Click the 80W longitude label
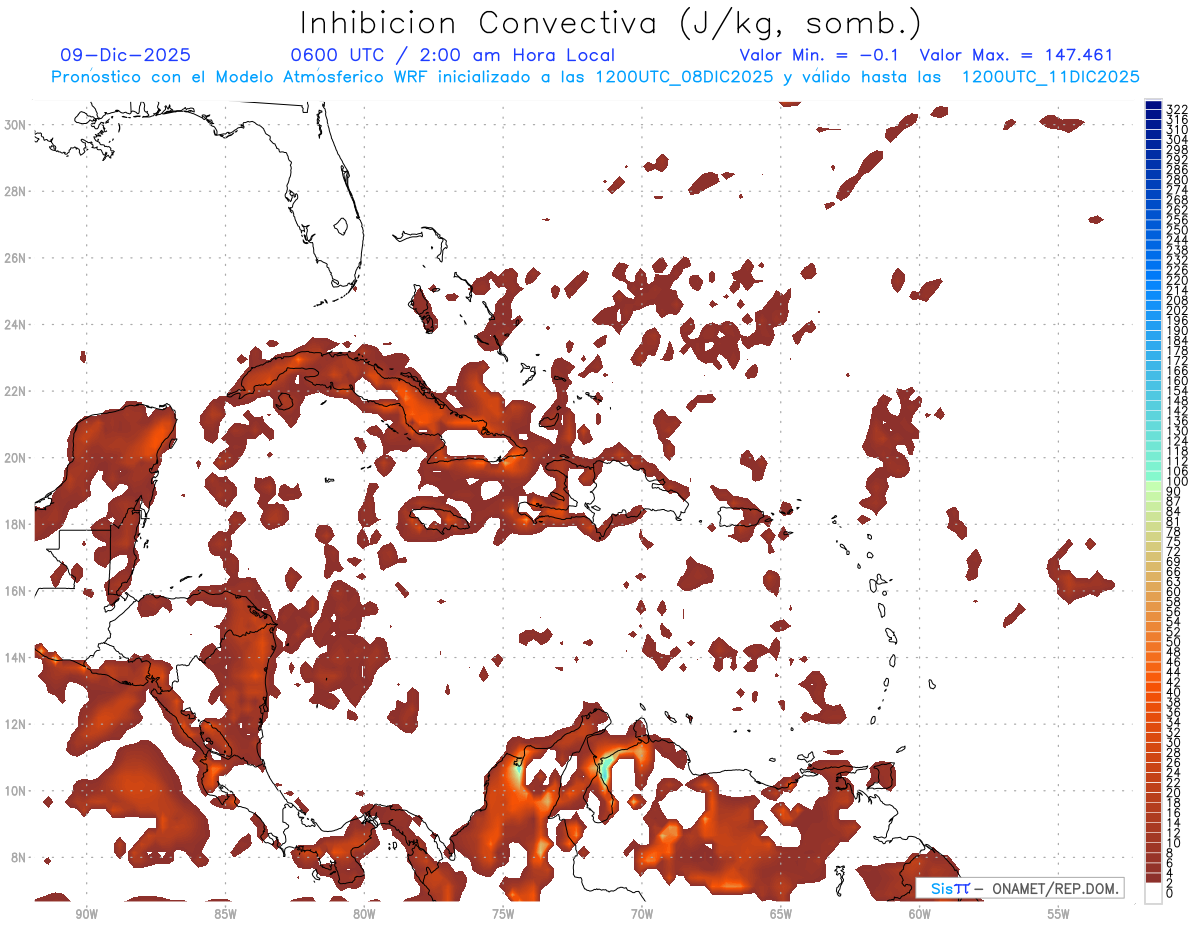Viewport: 1200px width, 927px height. tap(364, 914)
